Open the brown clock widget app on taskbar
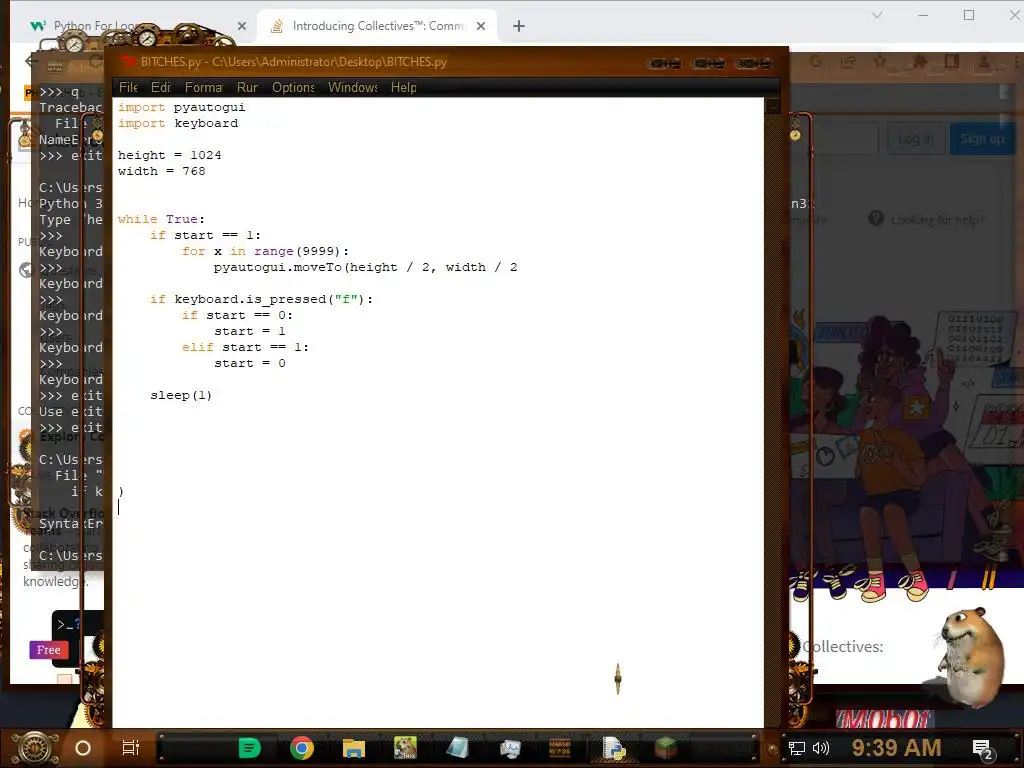Viewport: 1024px width, 768px height. [560, 748]
